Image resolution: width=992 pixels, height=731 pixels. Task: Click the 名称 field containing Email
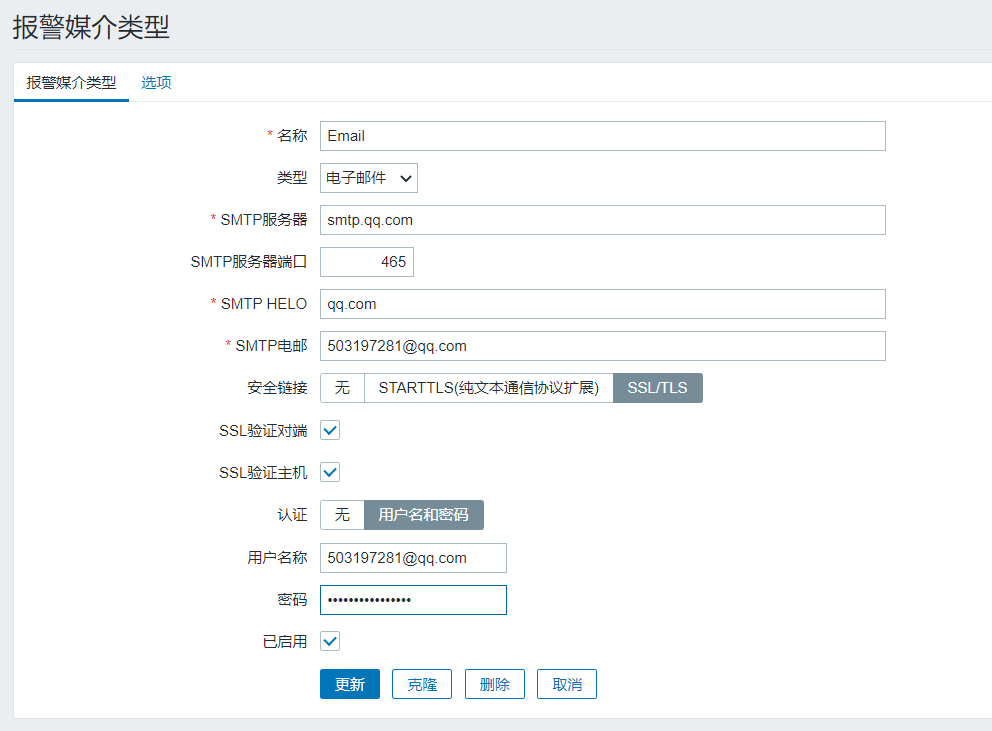(x=602, y=136)
